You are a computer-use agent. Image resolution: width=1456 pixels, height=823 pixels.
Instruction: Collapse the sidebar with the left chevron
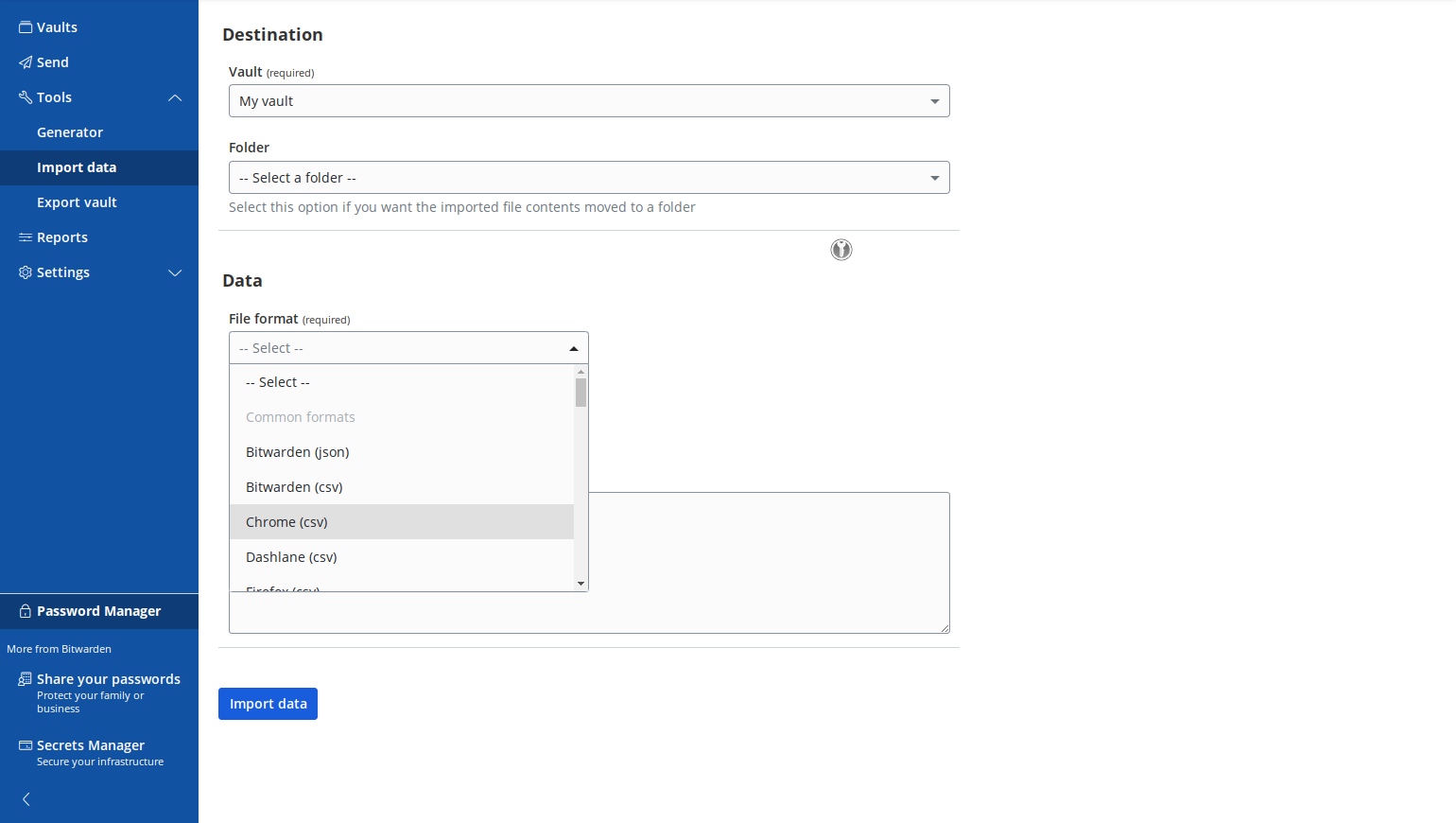coord(26,799)
